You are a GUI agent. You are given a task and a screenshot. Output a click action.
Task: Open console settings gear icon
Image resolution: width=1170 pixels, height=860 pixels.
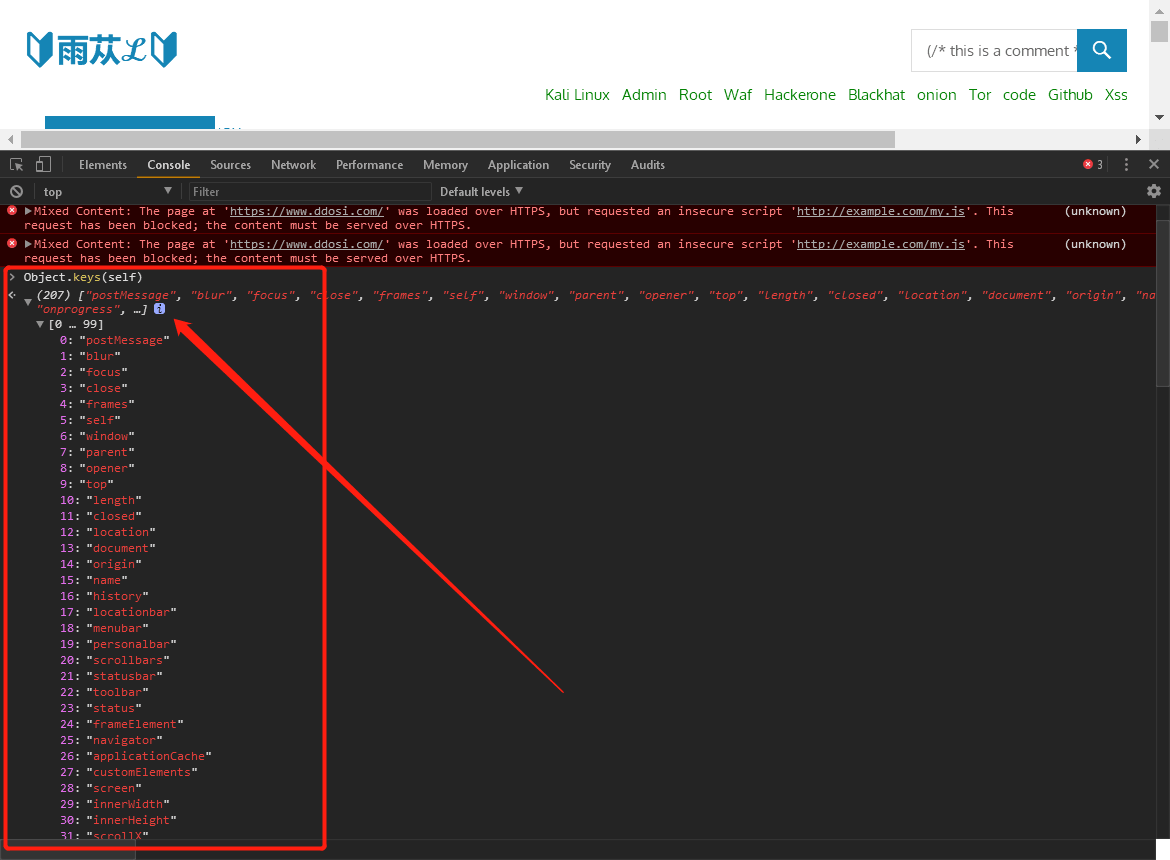(x=1154, y=191)
